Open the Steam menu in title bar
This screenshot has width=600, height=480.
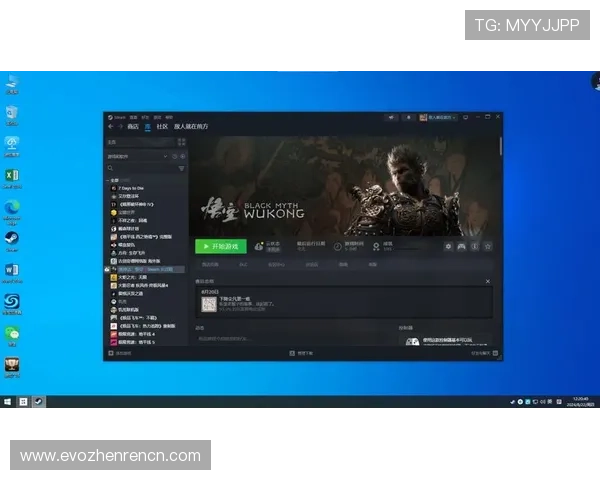[117, 116]
